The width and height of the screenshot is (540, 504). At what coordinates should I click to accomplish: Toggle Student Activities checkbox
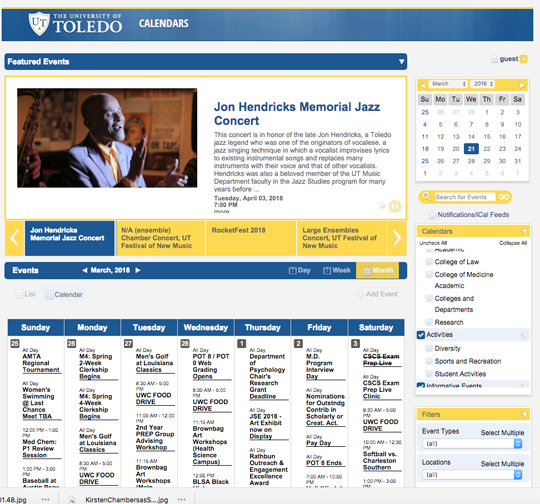(429, 374)
